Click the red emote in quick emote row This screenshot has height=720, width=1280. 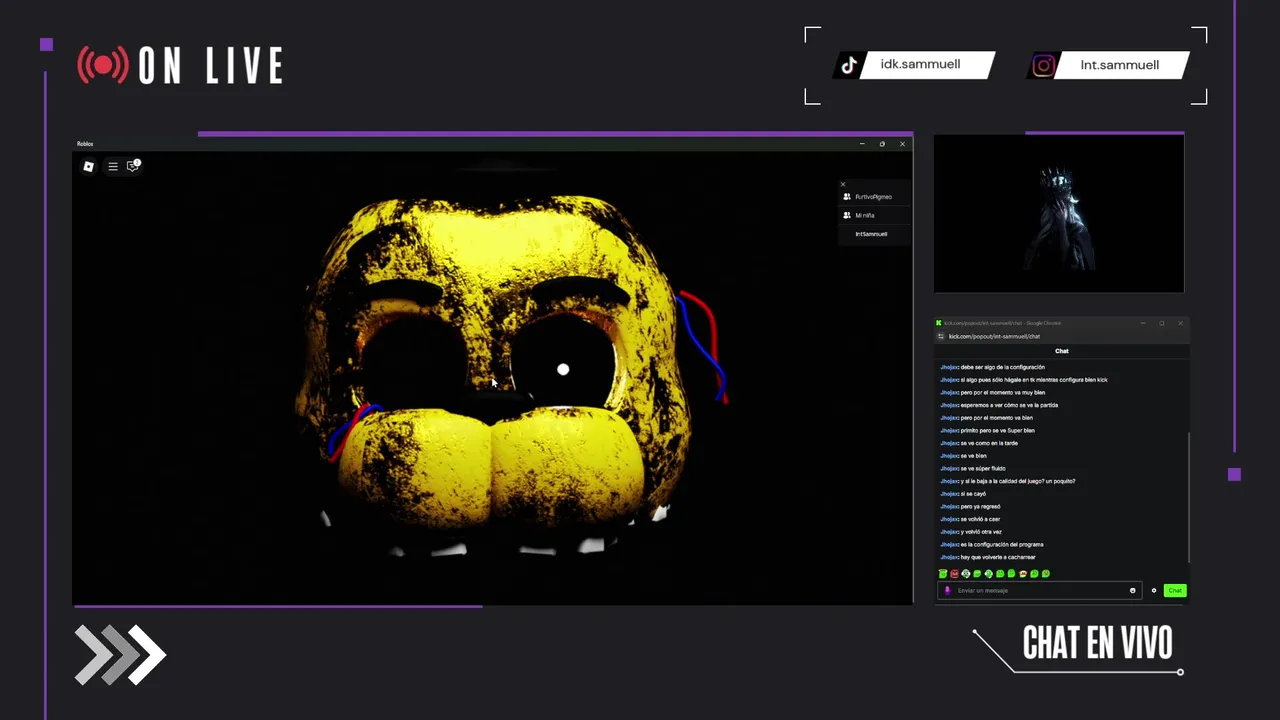pos(954,574)
